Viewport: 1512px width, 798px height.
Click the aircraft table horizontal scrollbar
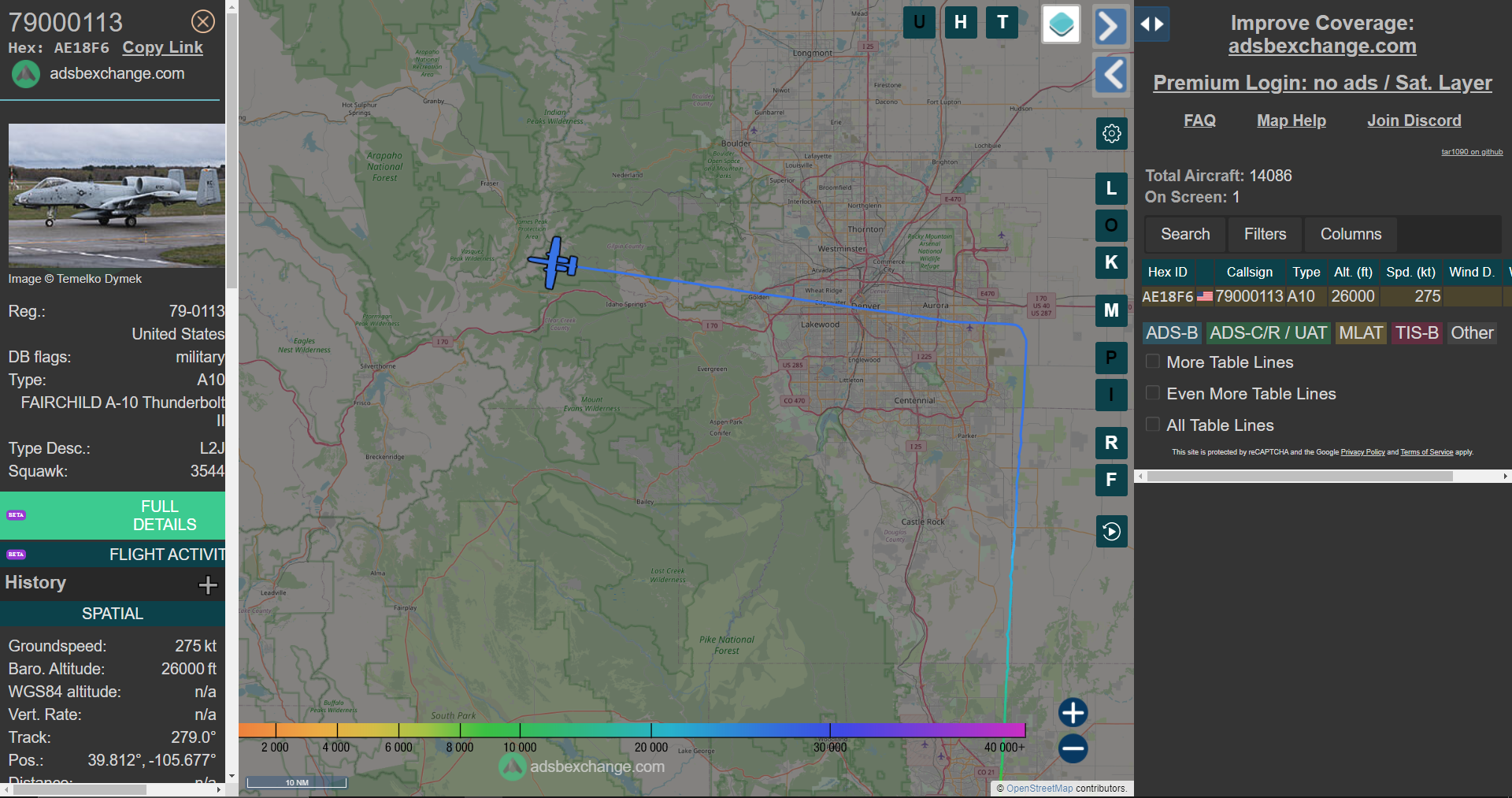tap(1299, 476)
